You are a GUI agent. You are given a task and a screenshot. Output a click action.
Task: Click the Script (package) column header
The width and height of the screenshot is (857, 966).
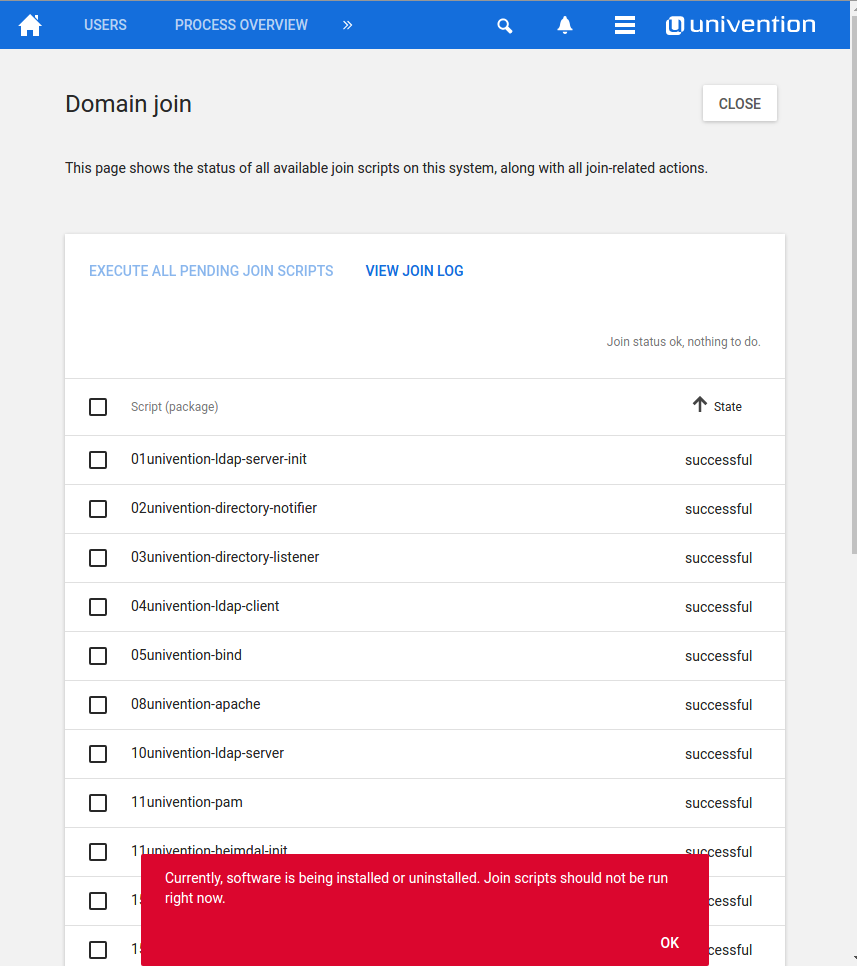[175, 407]
